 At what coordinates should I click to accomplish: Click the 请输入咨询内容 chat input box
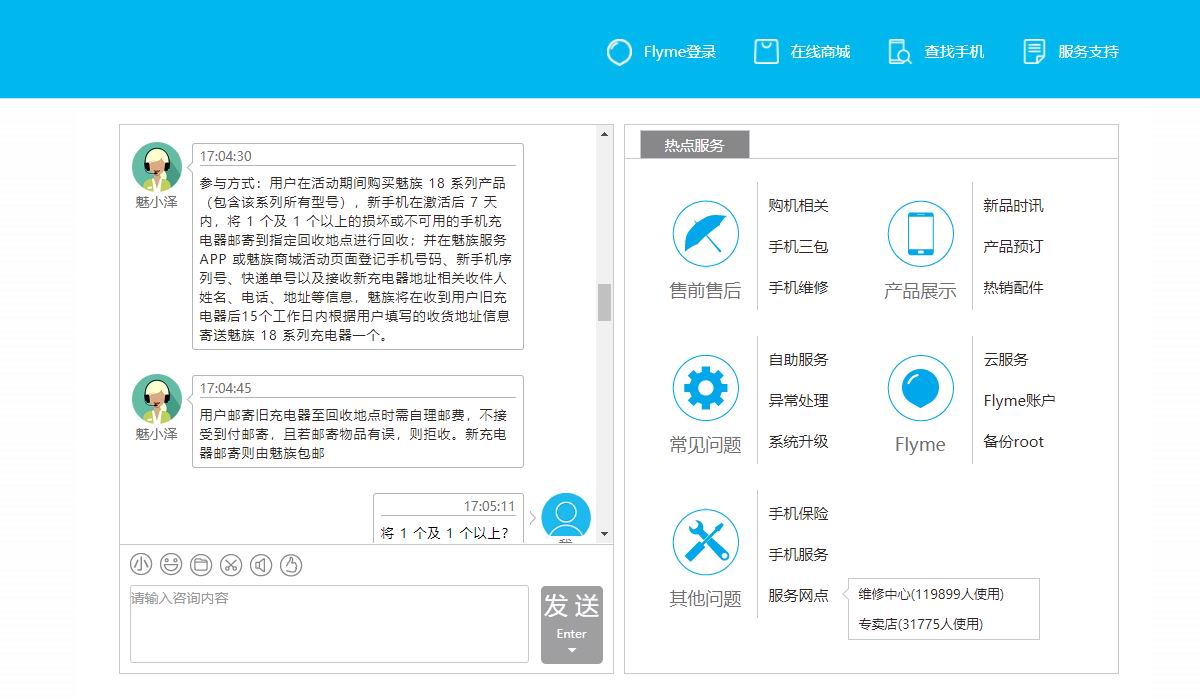point(329,624)
